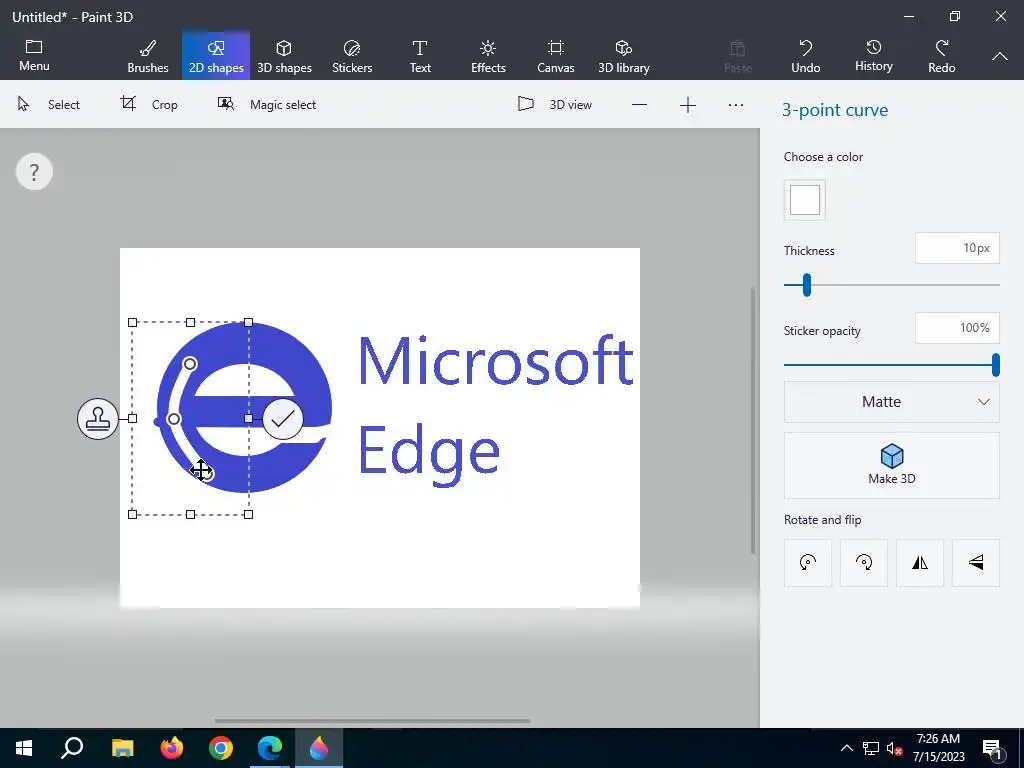Image resolution: width=1024 pixels, height=768 pixels.
Task: Toggle 3D view mode
Action: click(554, 104)
